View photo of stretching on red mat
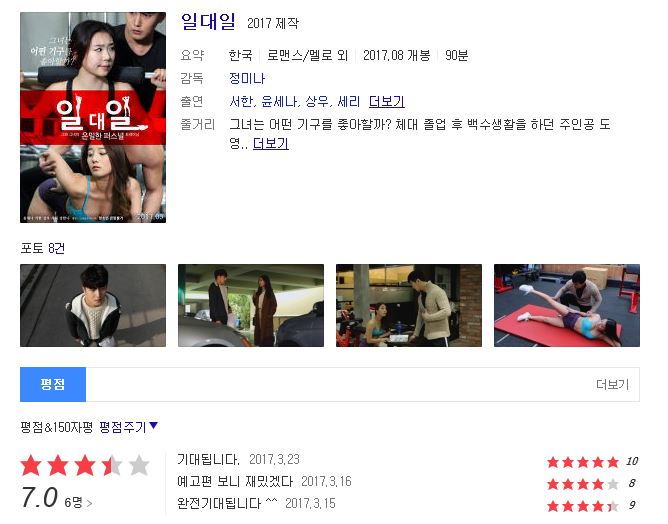 point(567,305)
